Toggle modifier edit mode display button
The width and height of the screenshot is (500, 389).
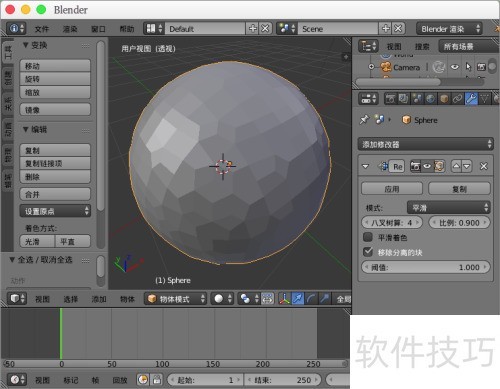(439, 166)
